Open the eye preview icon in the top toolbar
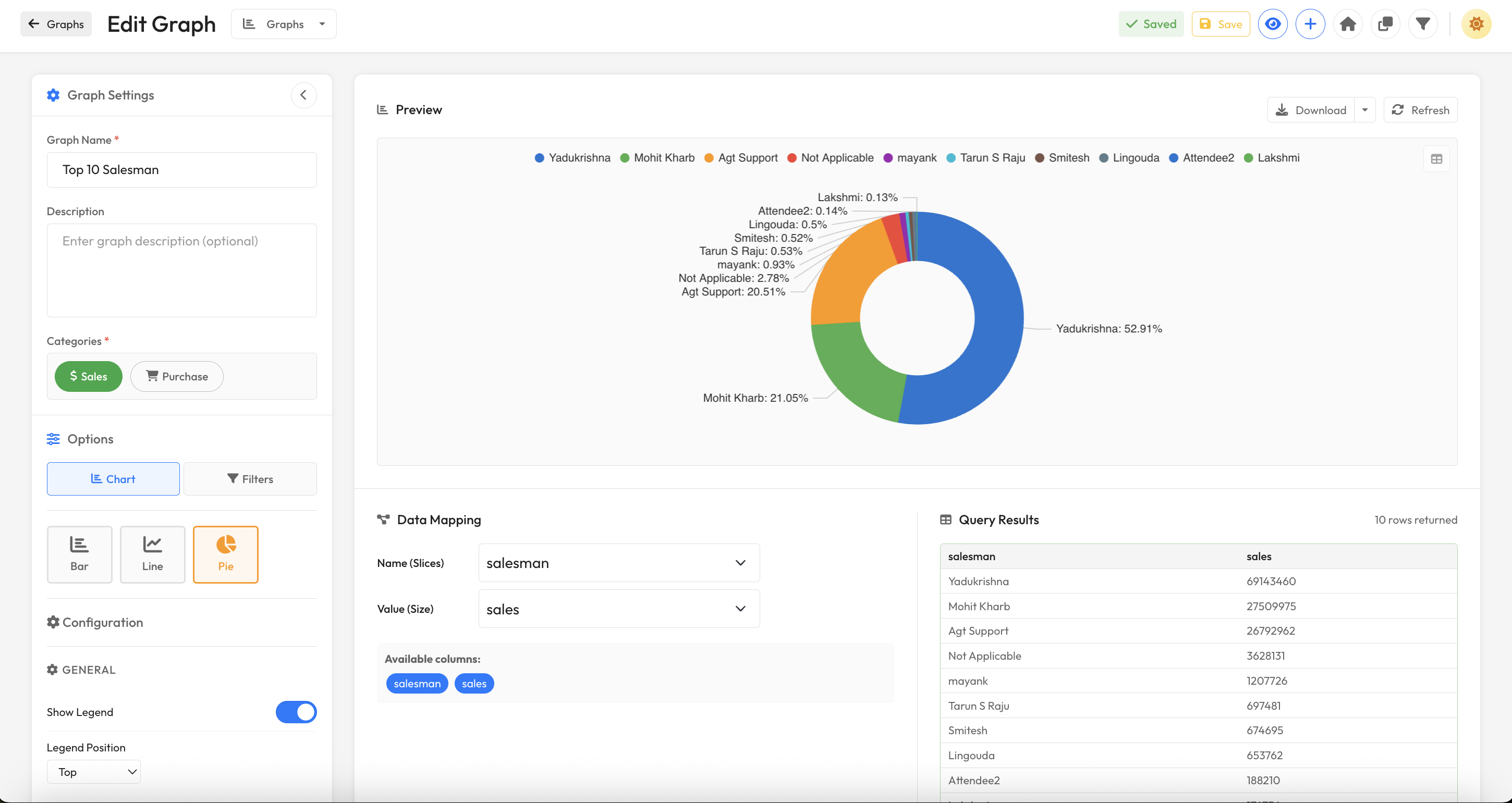This screenshot has width=1512, height=803. pyautogui.click(x=1273, y=23)
